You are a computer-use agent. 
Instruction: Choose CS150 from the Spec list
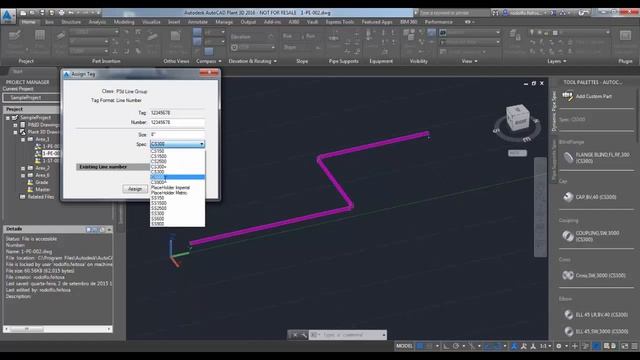[177, 151]
